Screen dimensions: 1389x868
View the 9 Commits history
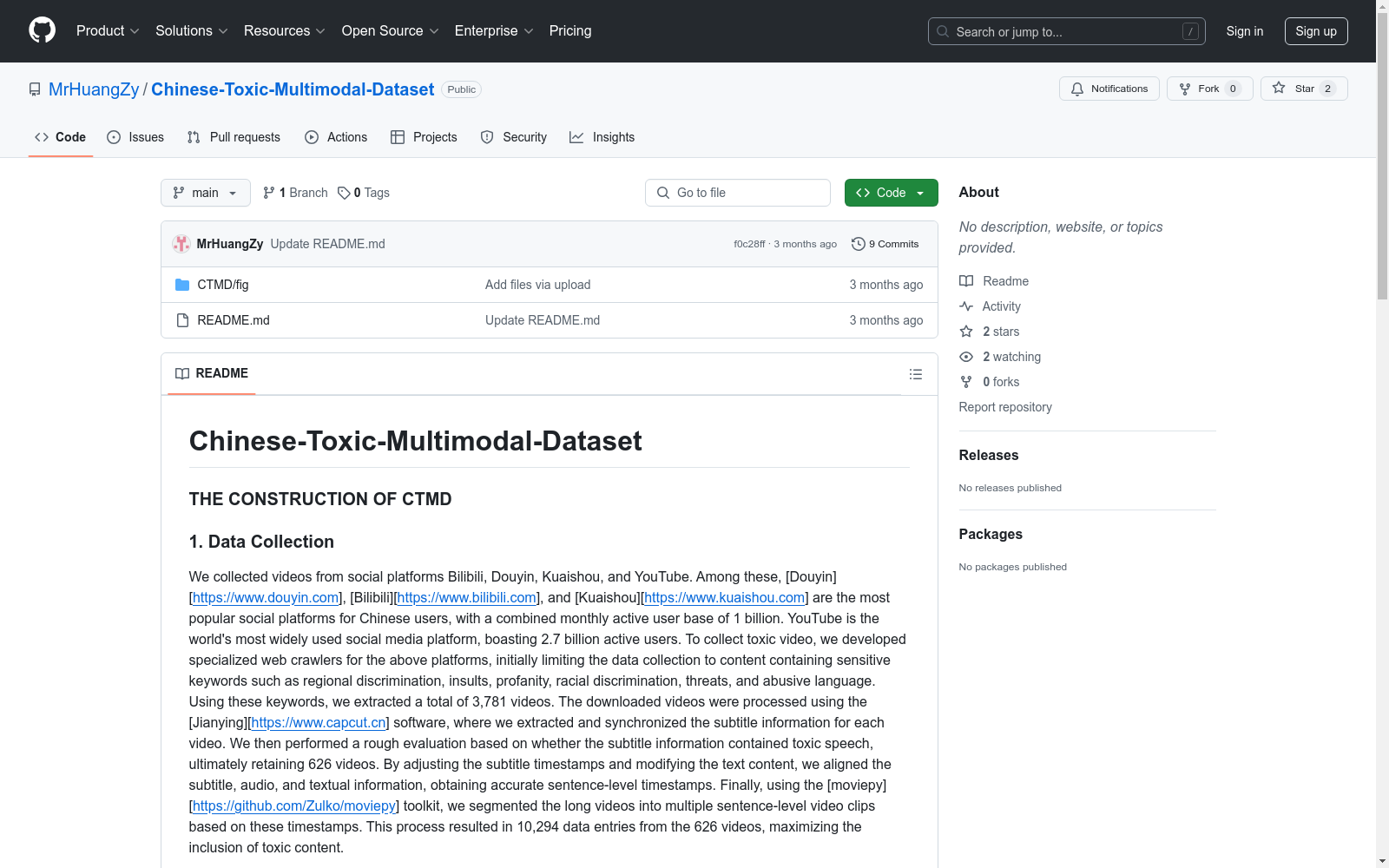[x=885, y=244]
